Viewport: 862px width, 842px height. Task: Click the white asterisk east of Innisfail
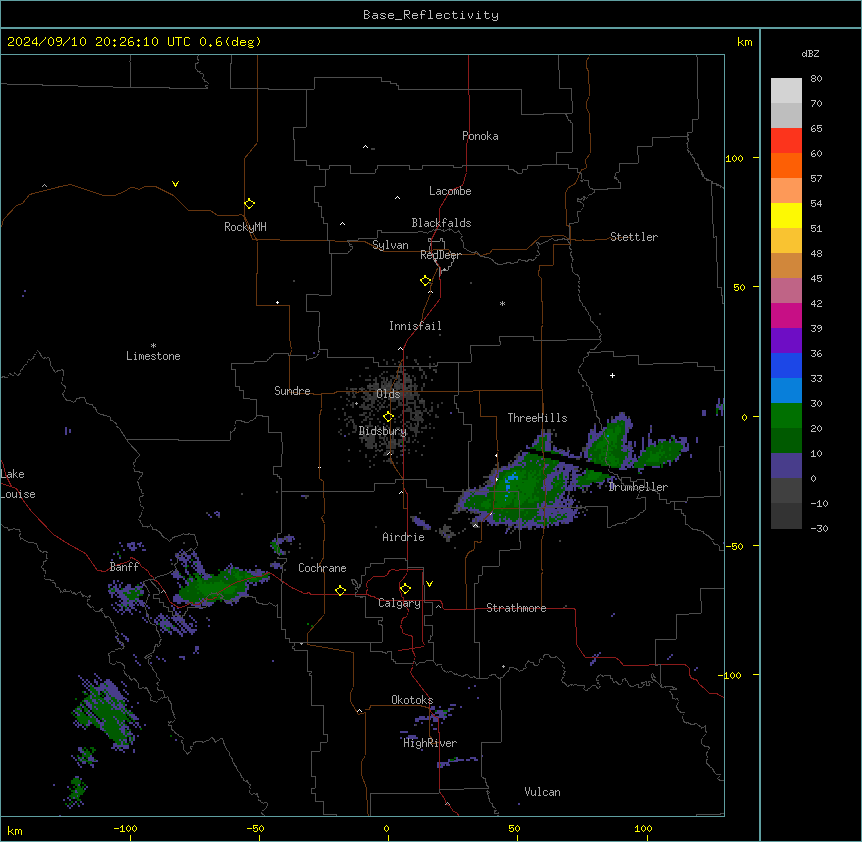502,303
